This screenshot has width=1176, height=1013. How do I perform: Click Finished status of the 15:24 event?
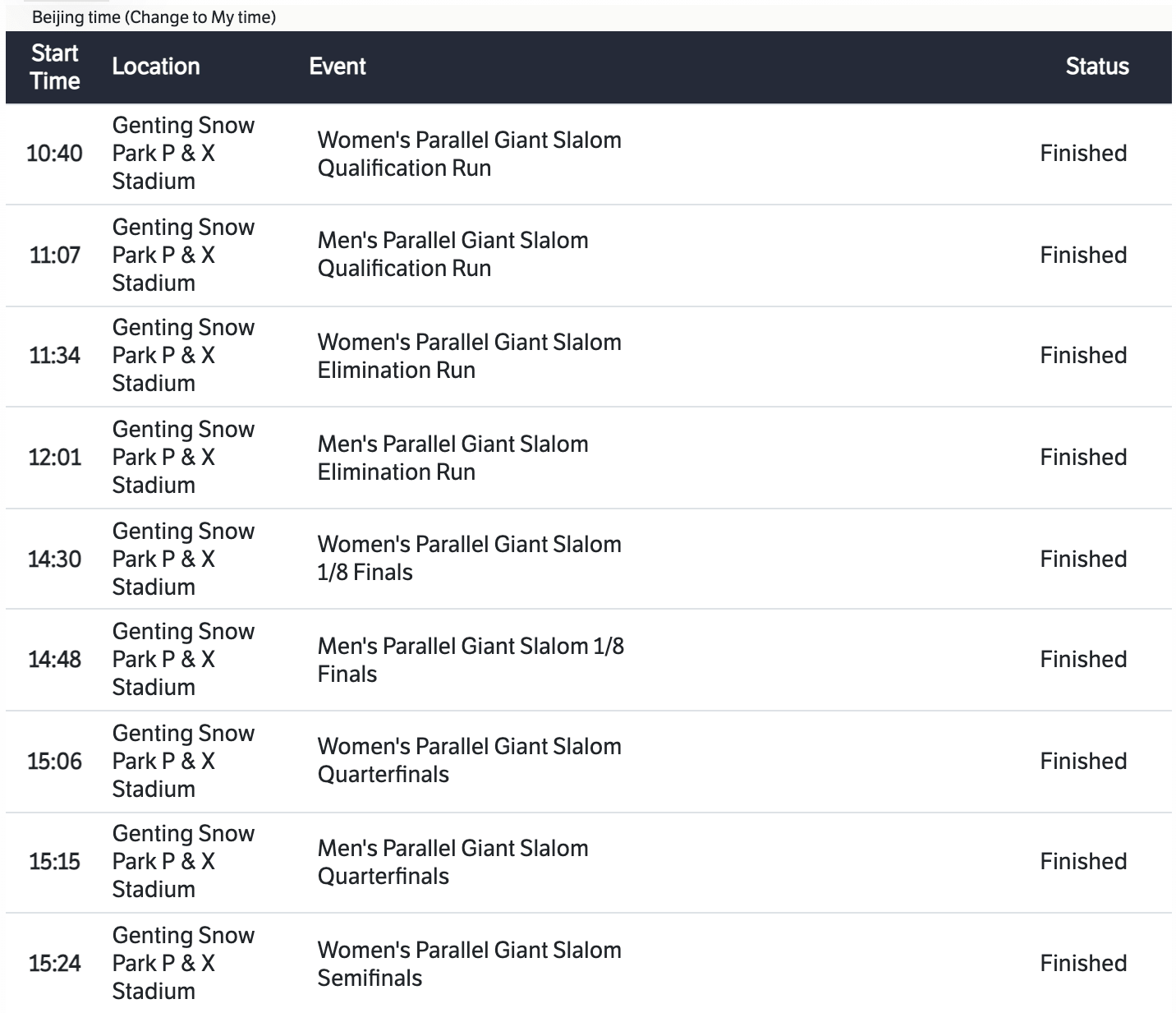[1082, 964]
